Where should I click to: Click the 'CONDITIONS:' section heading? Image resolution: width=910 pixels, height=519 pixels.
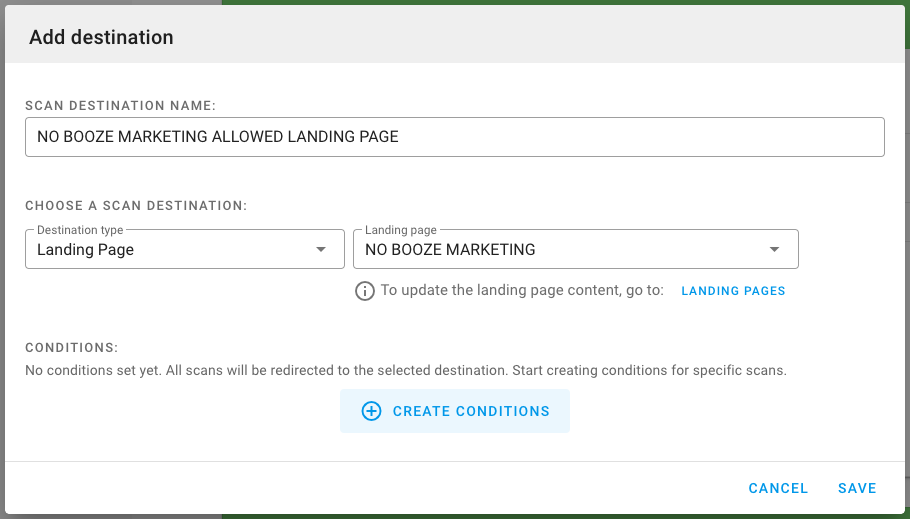pyautogui.click(x=71, y=348)
